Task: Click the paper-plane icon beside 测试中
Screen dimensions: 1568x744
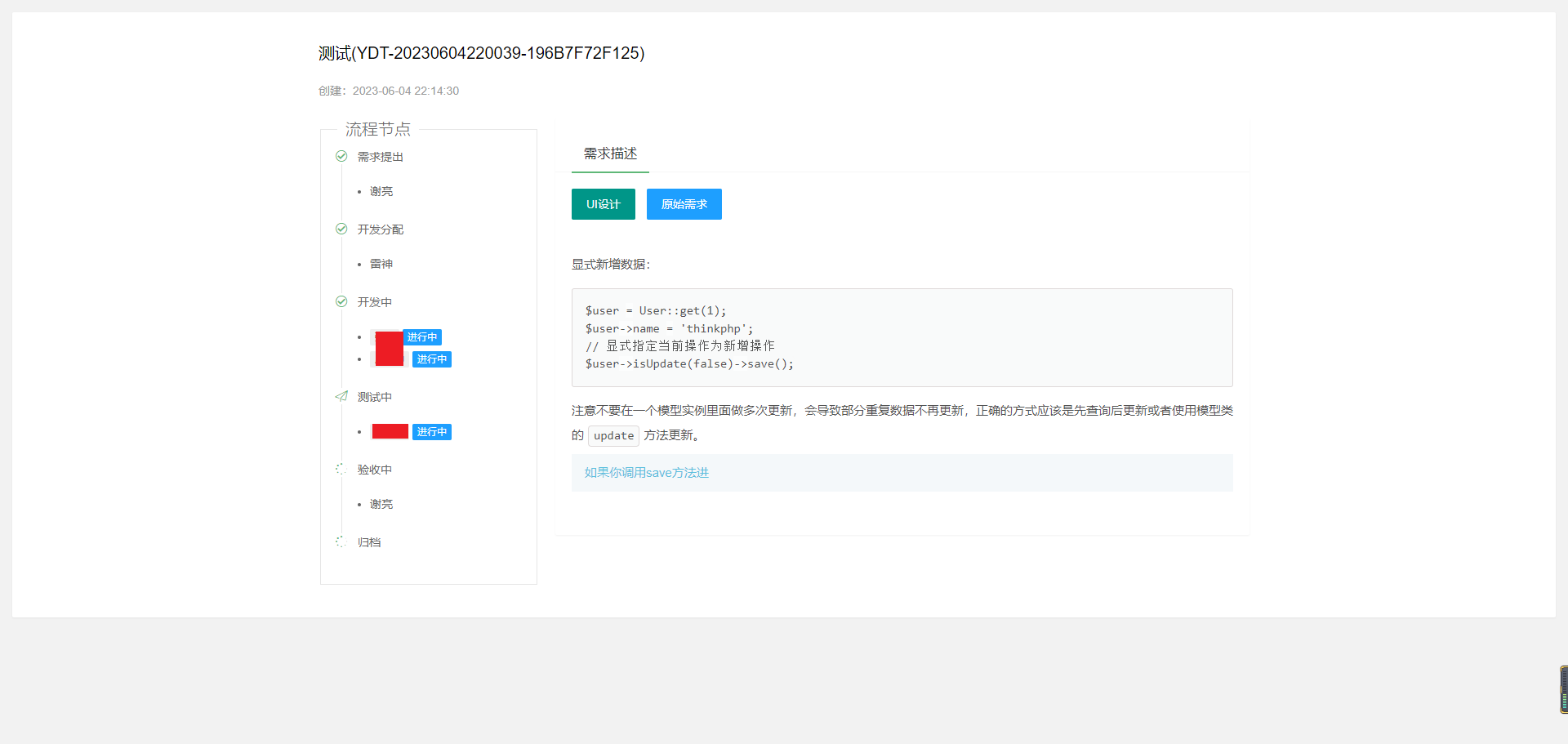Action: tap(341, 396)
